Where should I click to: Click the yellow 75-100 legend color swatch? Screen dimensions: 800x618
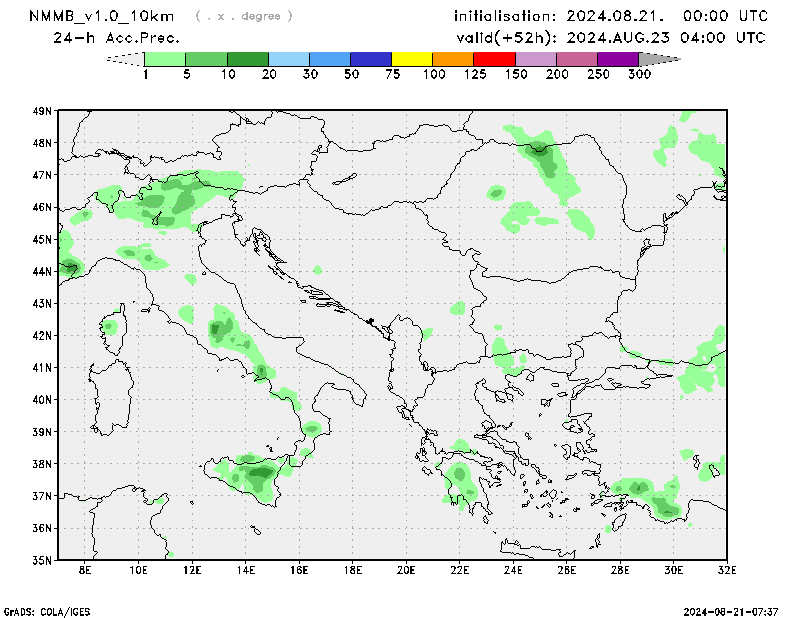[x=412, y=59]
